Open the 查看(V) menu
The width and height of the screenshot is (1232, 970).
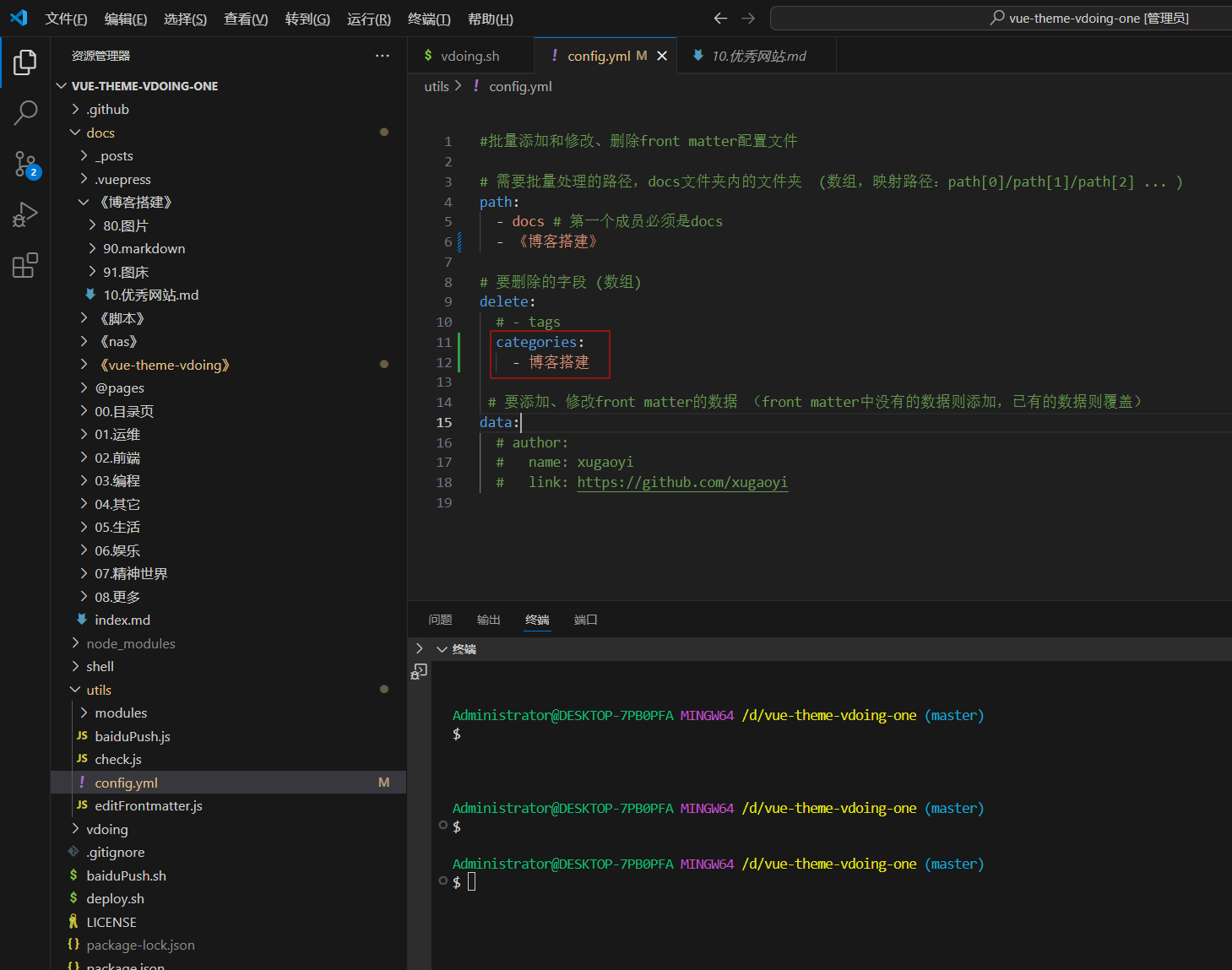click(246, 19)
